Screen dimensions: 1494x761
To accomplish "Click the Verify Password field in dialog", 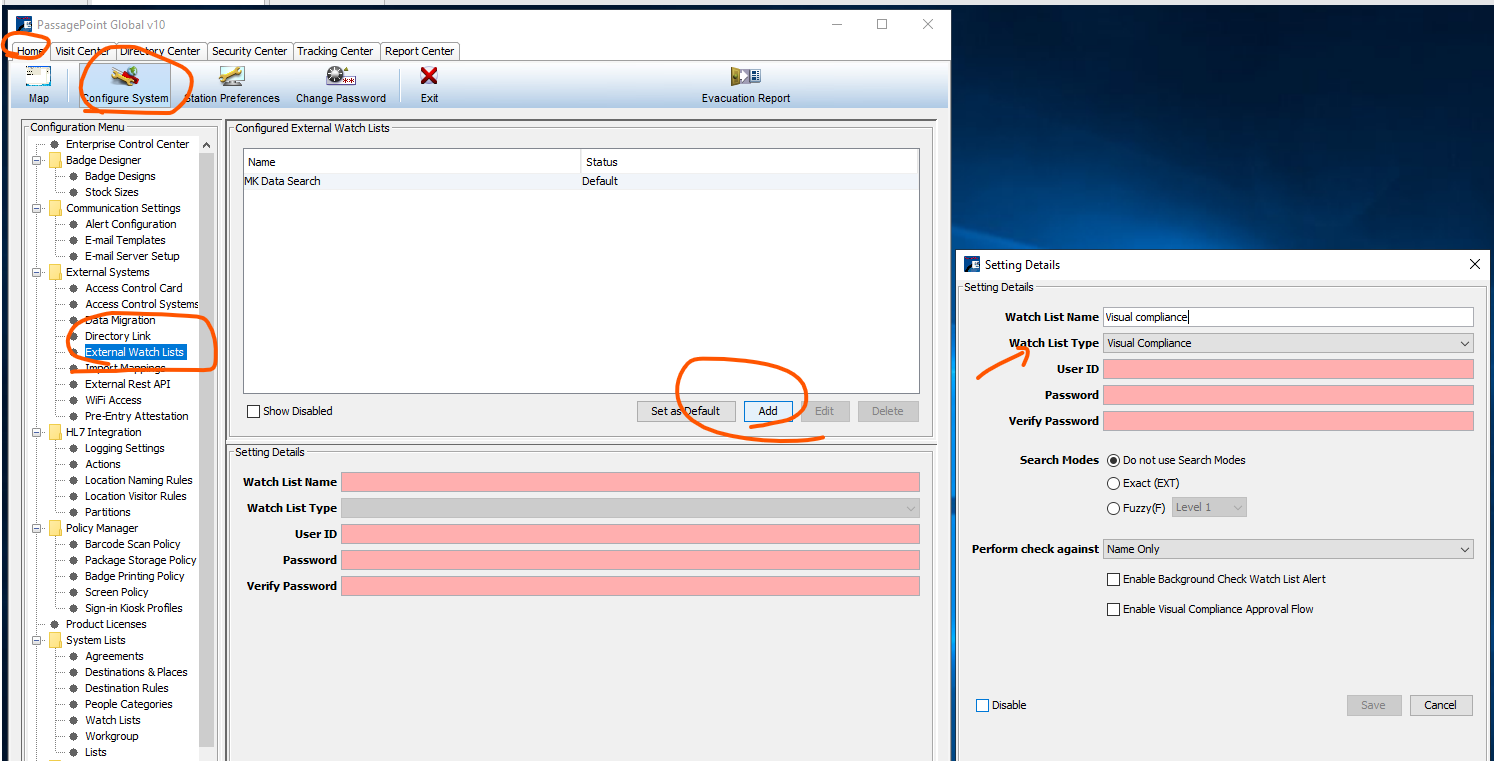I will [1288, 421].
